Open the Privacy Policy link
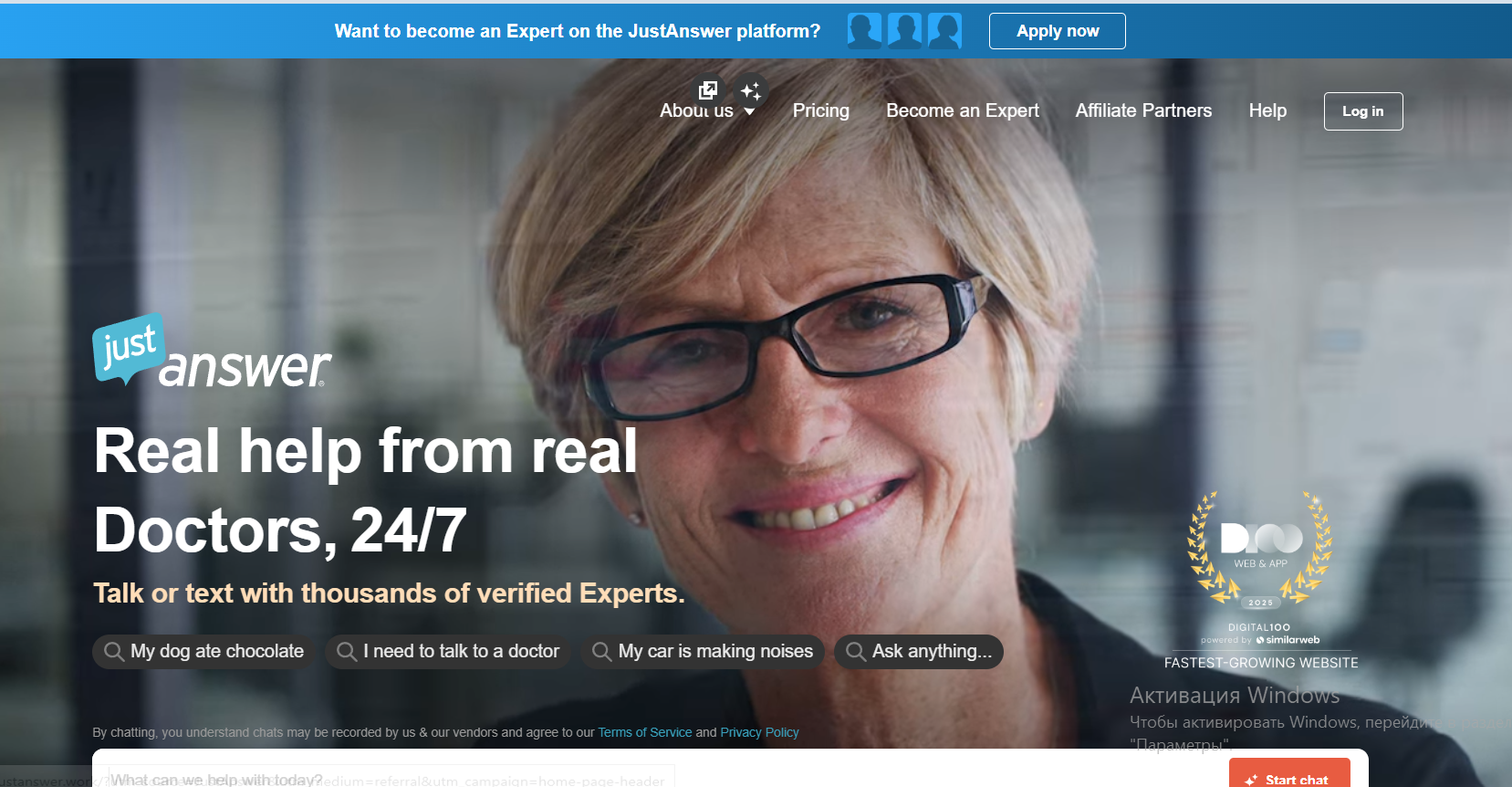 coord(759,732)
